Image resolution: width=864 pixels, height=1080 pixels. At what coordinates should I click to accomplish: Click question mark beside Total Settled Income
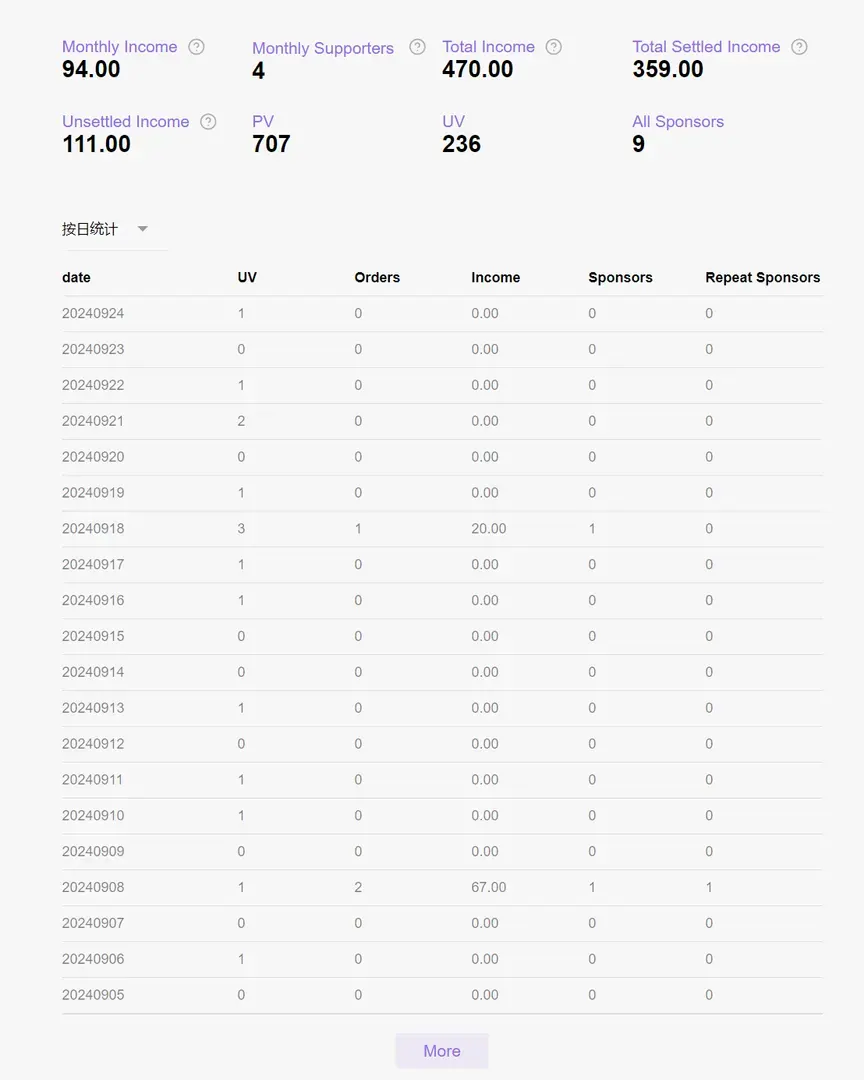(799, 47)
